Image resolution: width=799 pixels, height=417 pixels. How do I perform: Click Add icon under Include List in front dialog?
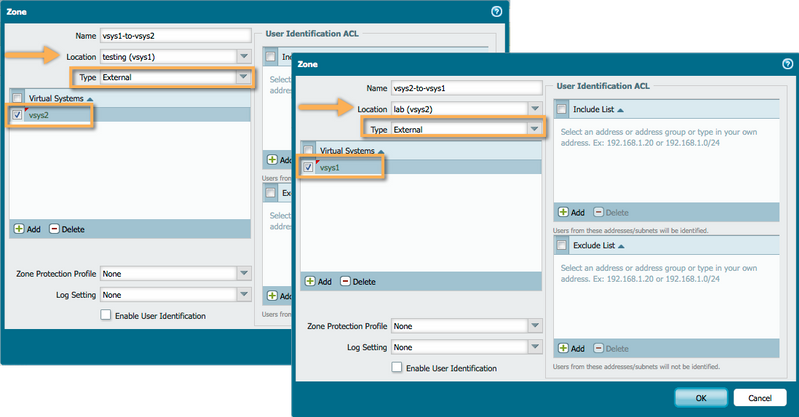point(564,212)
